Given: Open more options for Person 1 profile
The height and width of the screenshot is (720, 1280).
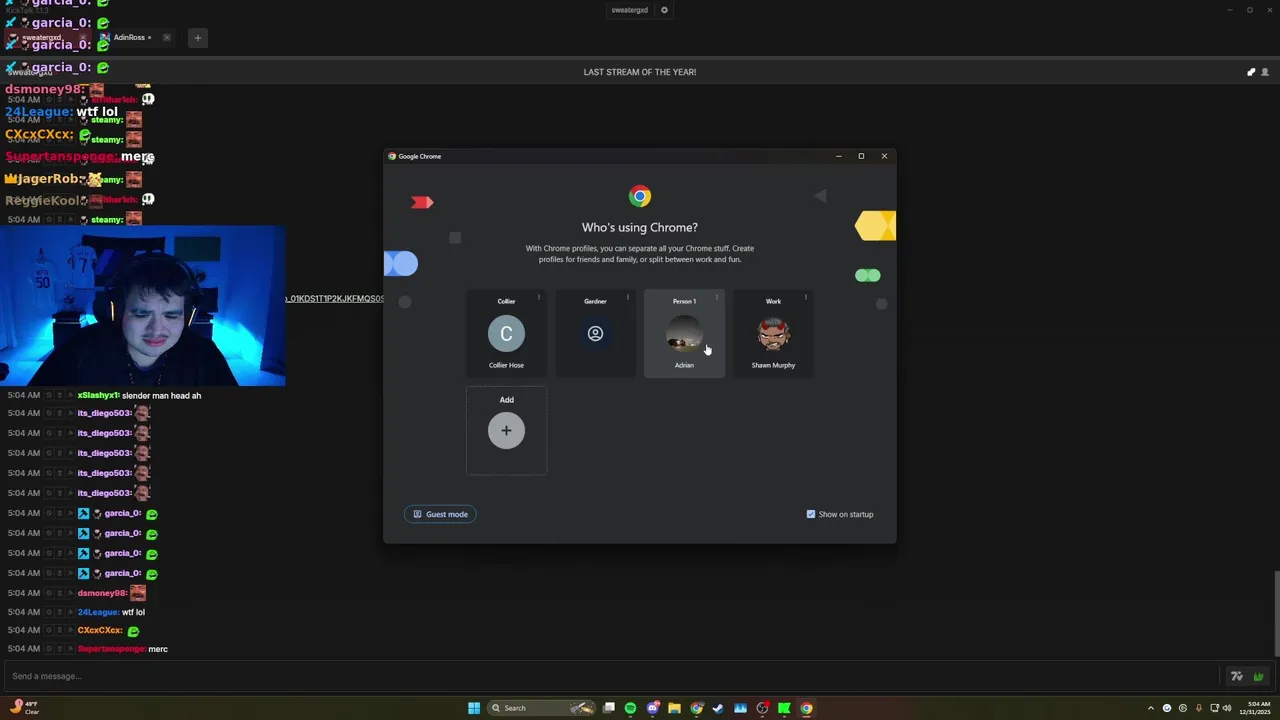Looking at the screenshot, I should 716,298.
